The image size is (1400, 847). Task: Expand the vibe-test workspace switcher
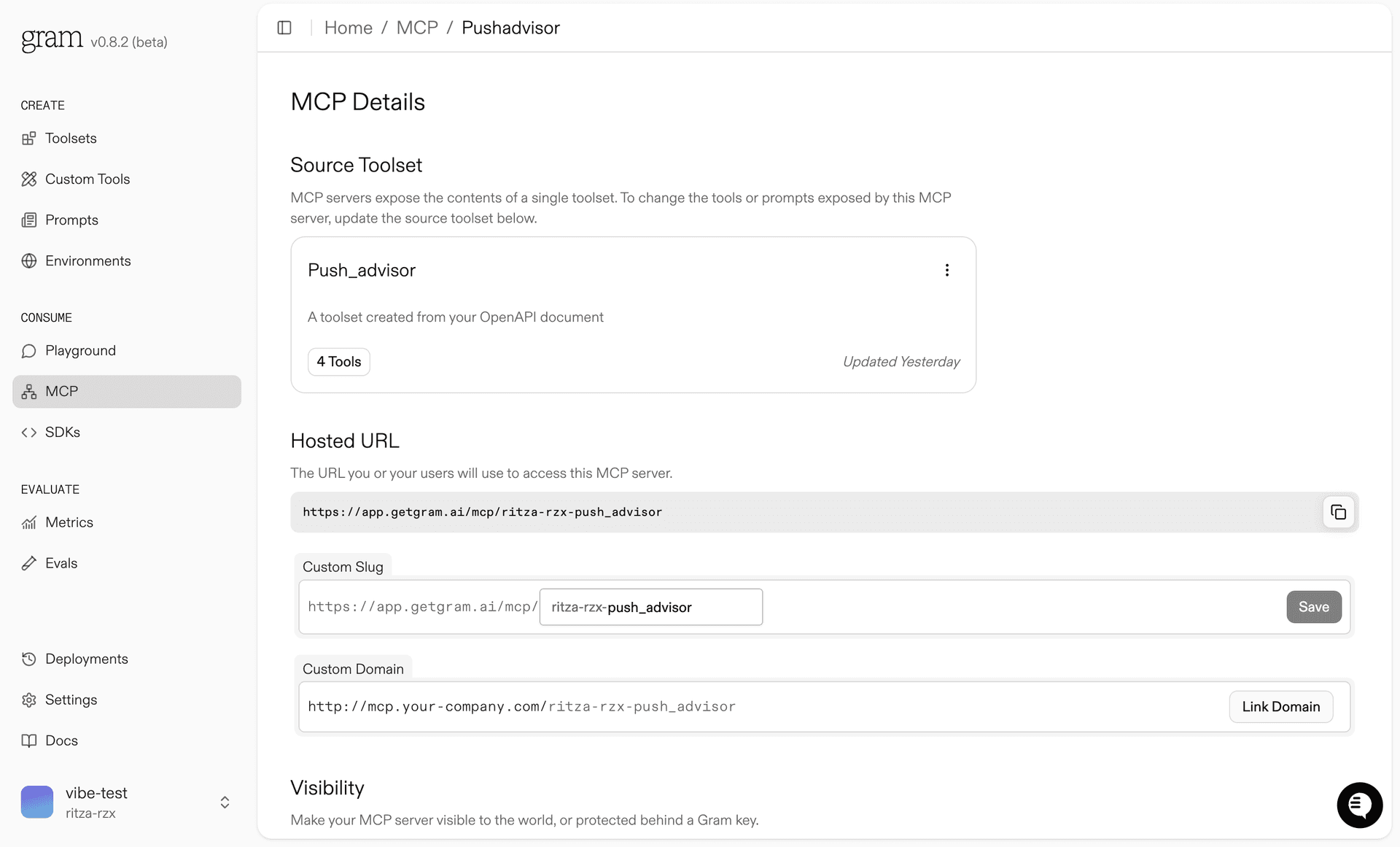(x=225, y=802)
